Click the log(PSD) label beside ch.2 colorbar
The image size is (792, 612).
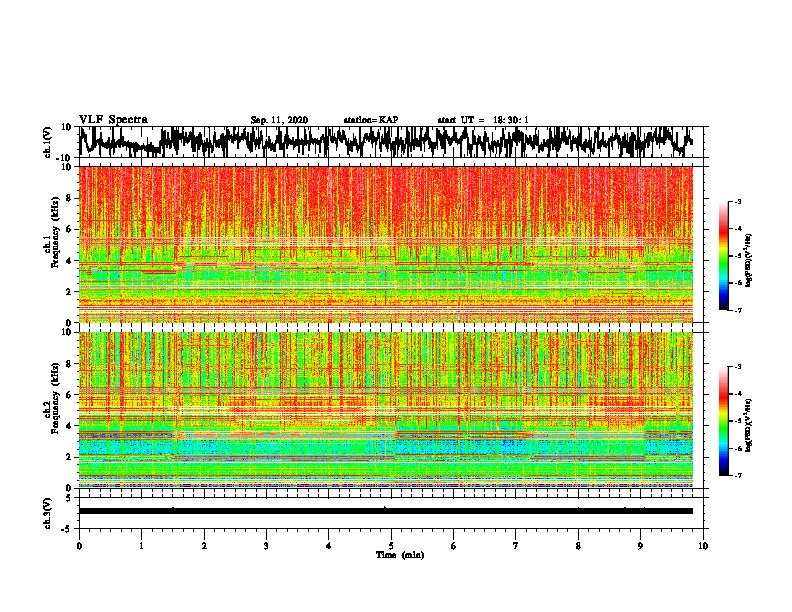click(748, 425)
